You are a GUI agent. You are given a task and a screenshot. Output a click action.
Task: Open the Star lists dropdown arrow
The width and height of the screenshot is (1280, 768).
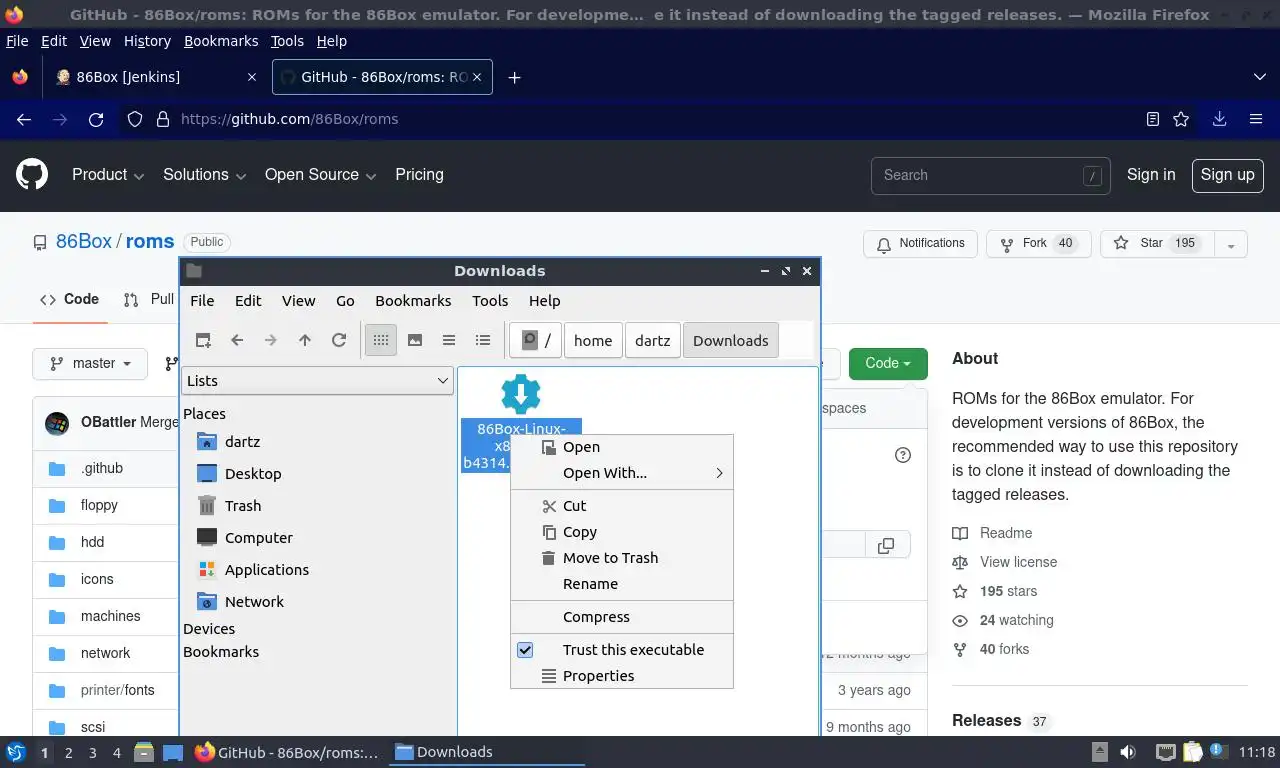pos(1230,244)
